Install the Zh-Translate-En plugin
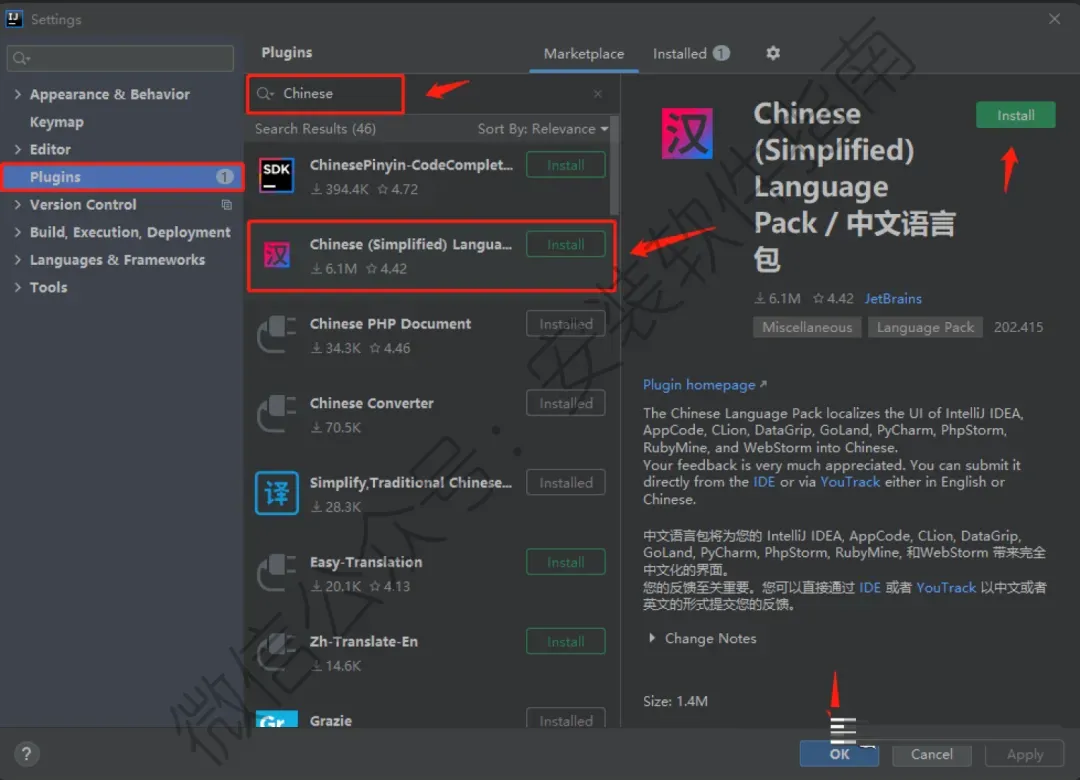The image size is (1080, 780). tap(565, 642)
